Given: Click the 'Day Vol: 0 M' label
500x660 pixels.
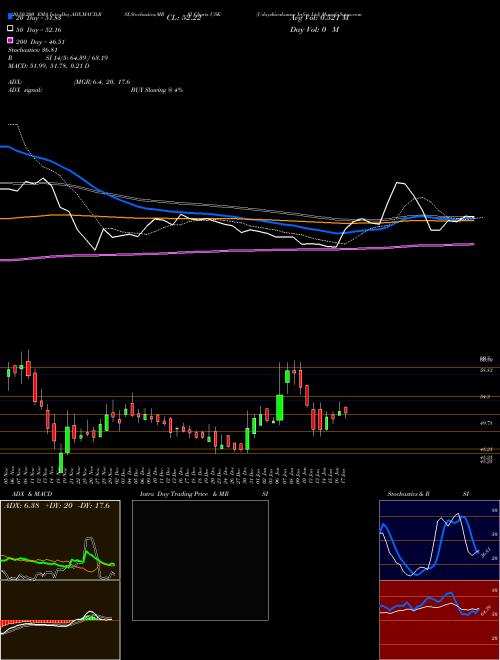Looking at the screenshot, I should (314, 29).
